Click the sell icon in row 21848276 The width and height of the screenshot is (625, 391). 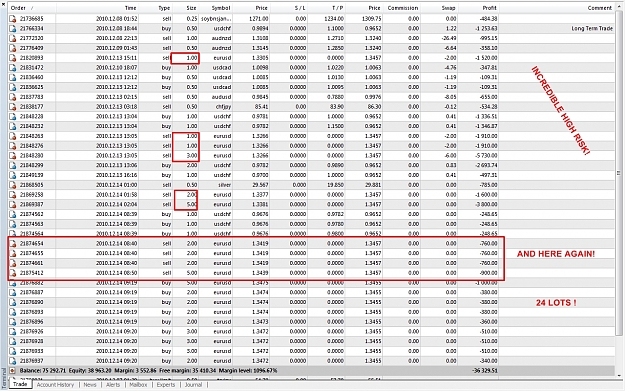click(13, 146)
